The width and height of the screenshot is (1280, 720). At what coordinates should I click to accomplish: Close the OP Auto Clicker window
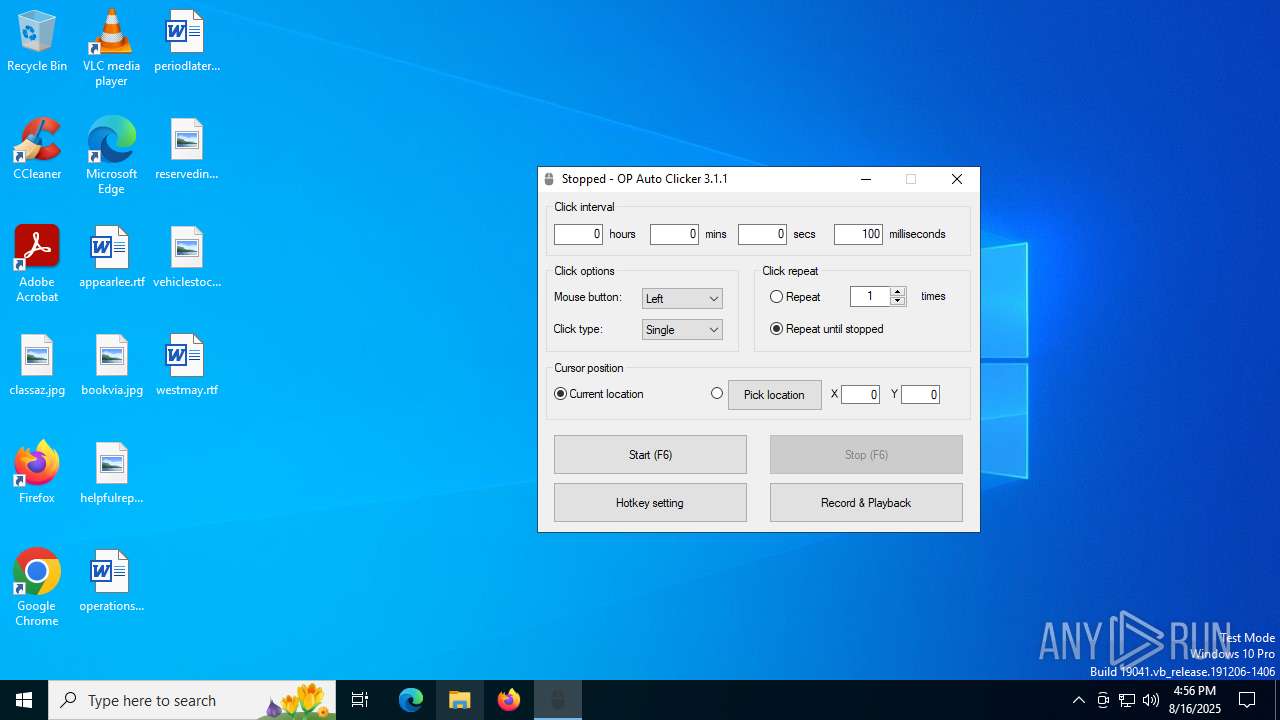957,179
